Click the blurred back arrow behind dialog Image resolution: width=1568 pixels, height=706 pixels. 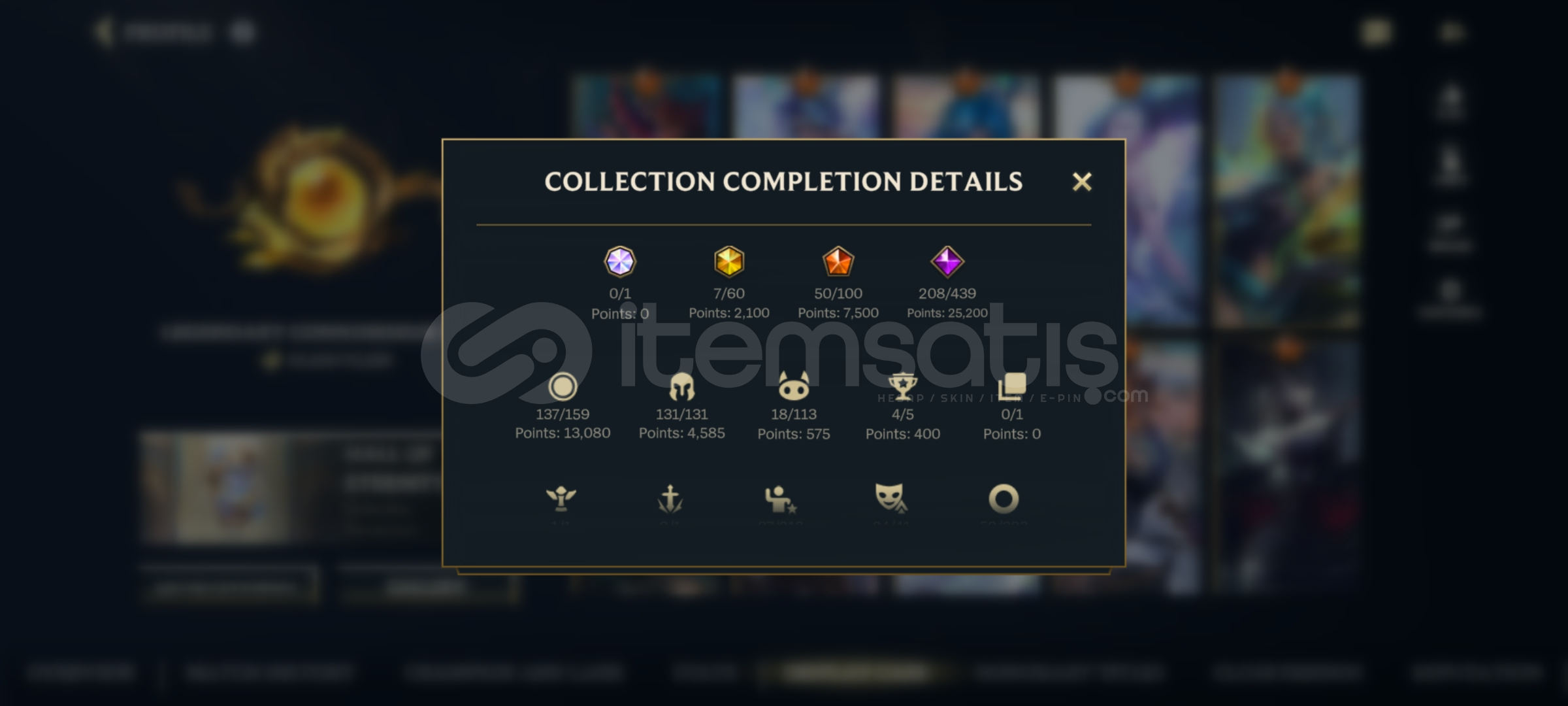103,31
